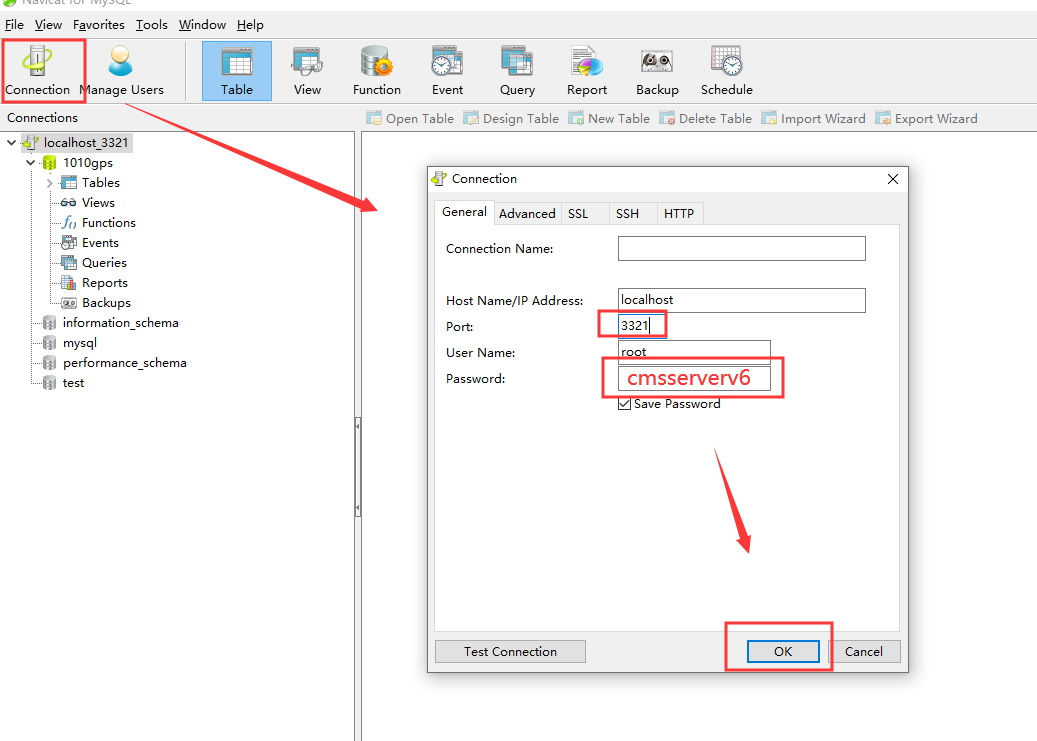Click the Connection Name input field
Screen dimensions: 1037x741
point(741,248)
